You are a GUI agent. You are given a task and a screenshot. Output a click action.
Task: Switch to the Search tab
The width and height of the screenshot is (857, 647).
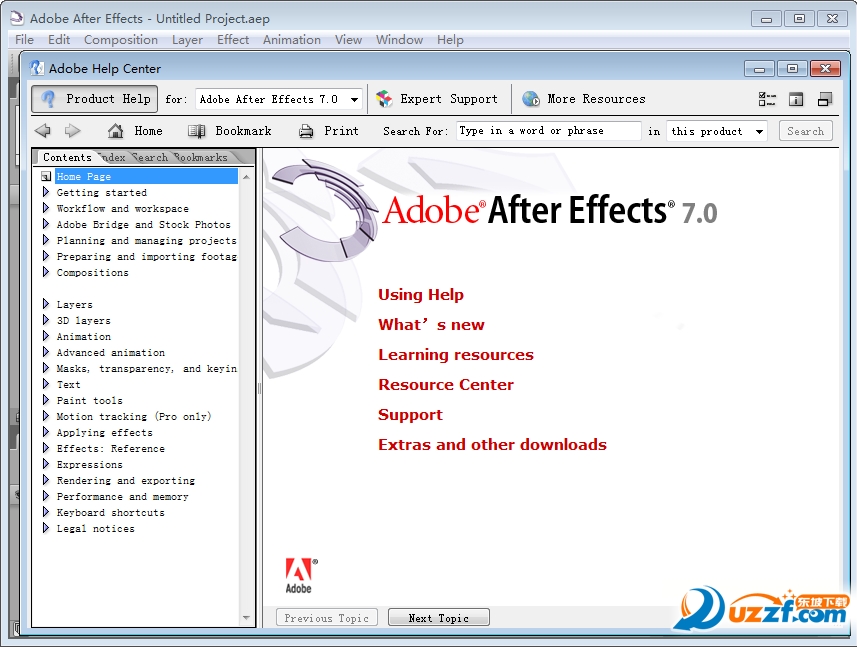[x=150, y=157]
